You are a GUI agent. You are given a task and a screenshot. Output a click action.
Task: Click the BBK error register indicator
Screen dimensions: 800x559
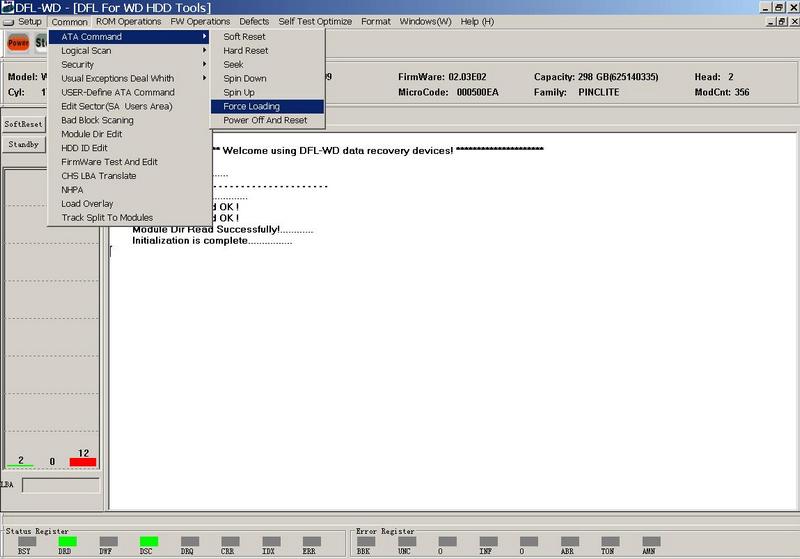click(366, 542)
